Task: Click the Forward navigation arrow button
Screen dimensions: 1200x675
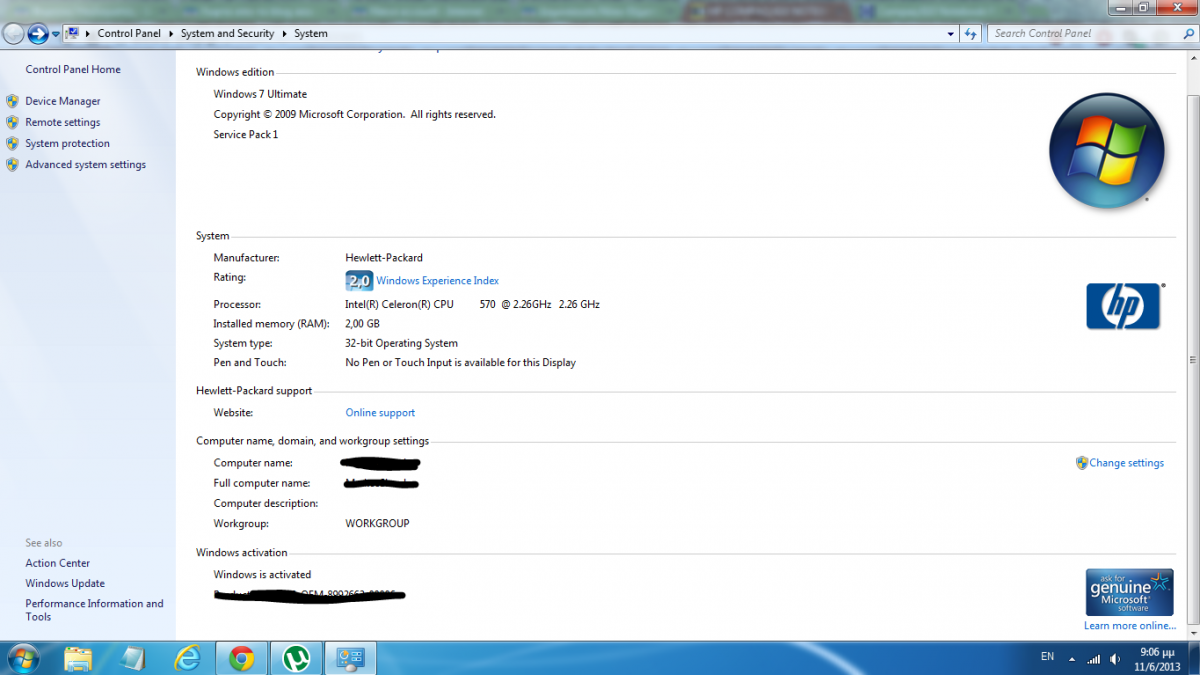Action: 38,33
